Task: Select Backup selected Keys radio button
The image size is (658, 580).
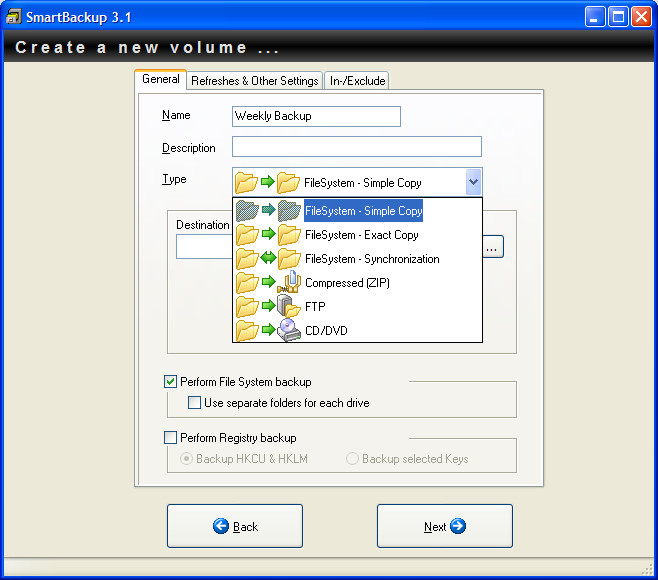Action: pos(352,458)
